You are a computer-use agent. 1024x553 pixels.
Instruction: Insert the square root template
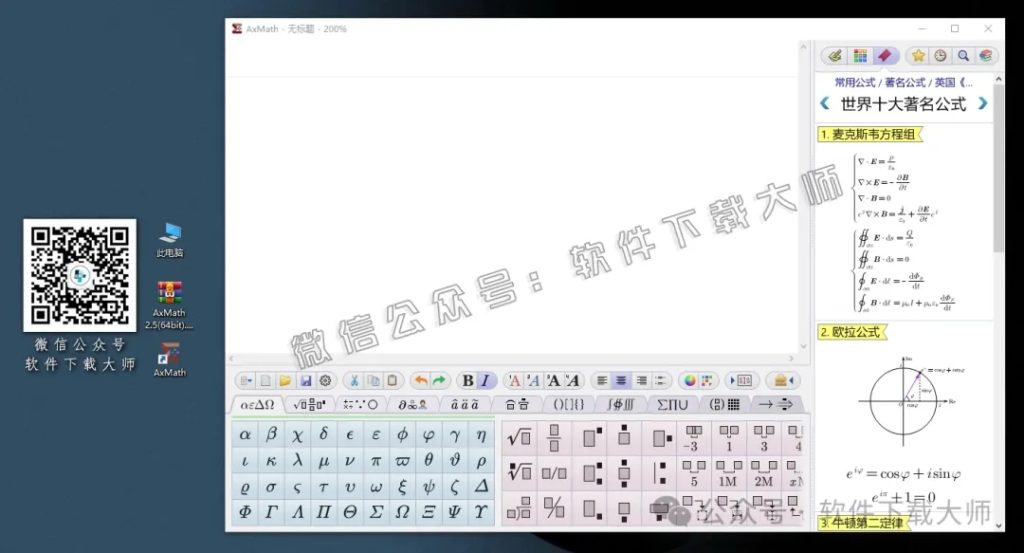[519, 437]
